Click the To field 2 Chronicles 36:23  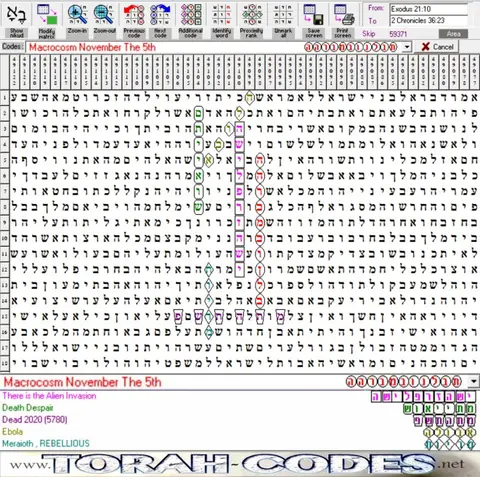point(429,20)
